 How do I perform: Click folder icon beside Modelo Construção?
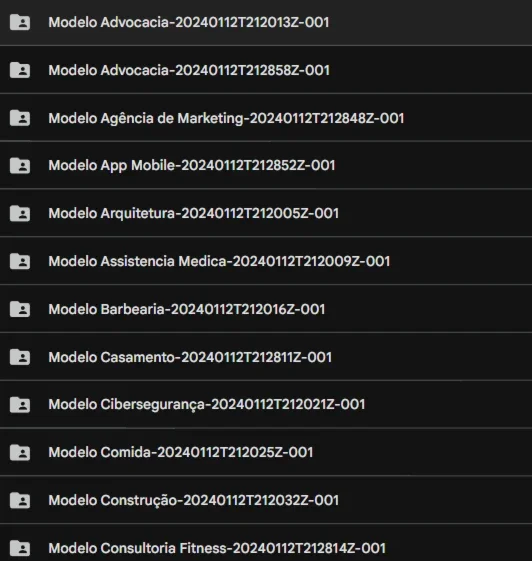pyautogui.click(x=20, y=500)
